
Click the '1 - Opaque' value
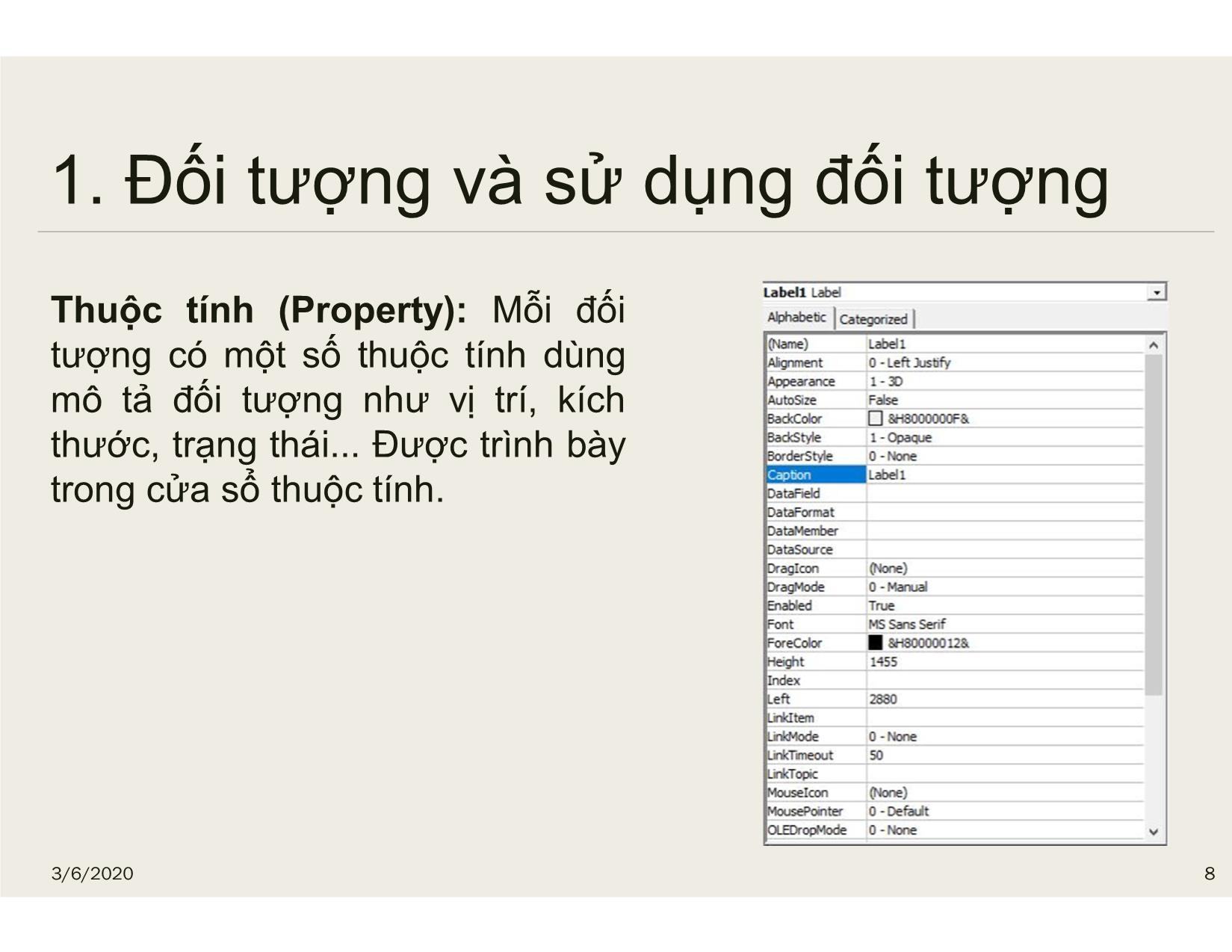pos(900,437)
